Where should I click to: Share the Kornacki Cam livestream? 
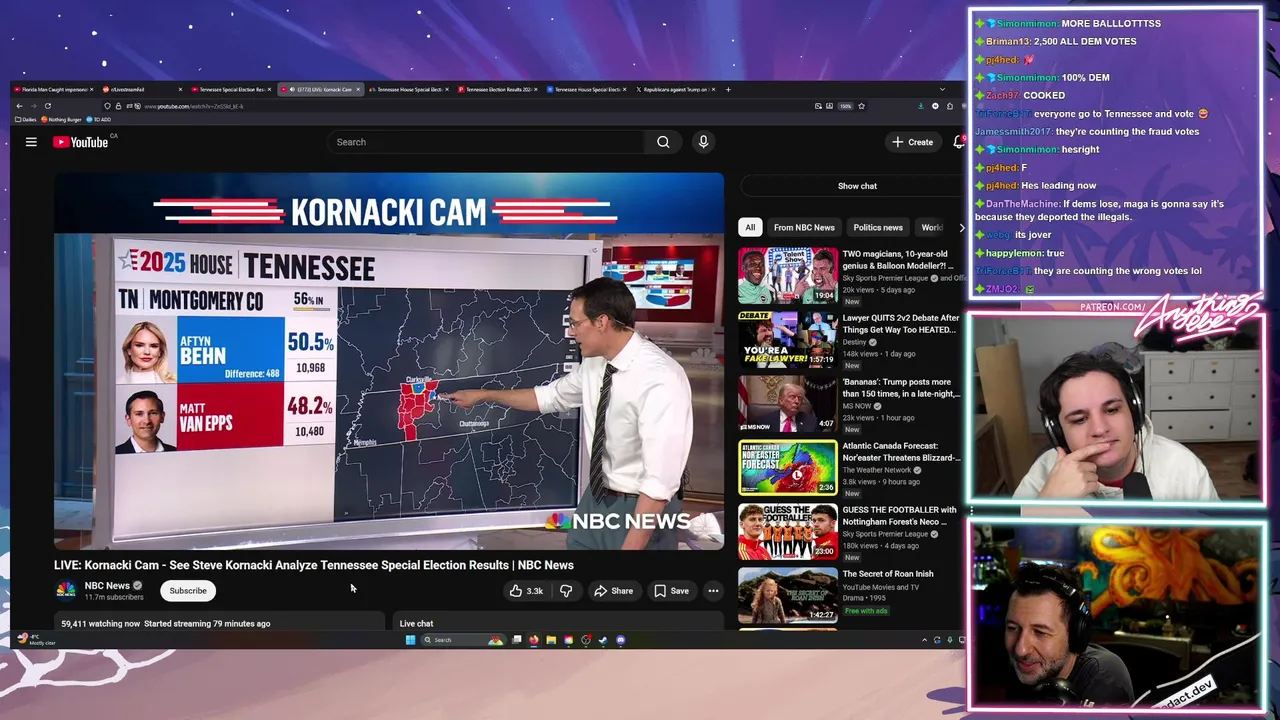pyautogui.click(x=613, y=591)
